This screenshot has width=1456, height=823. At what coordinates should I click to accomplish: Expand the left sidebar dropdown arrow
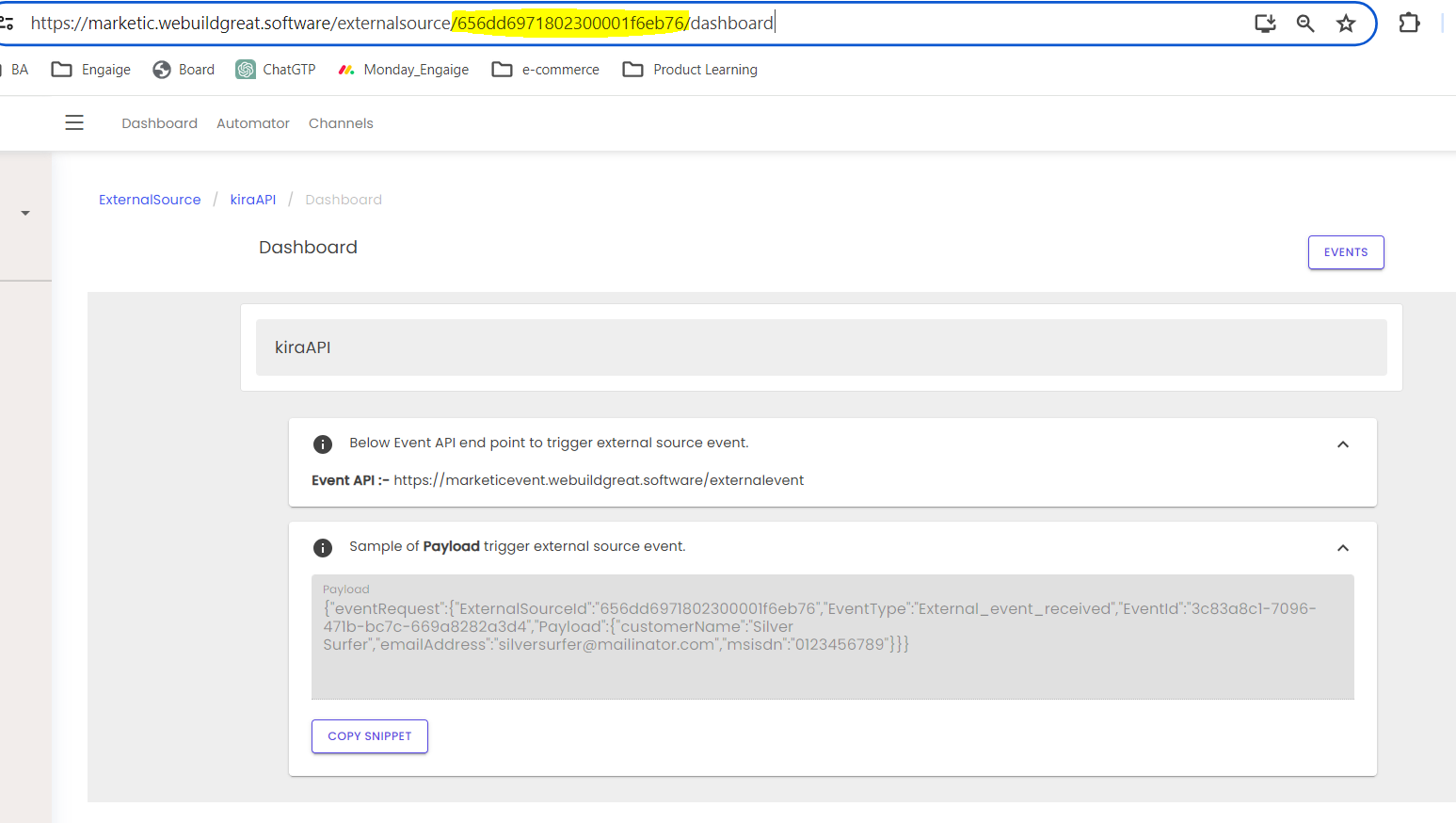point(25,213)
